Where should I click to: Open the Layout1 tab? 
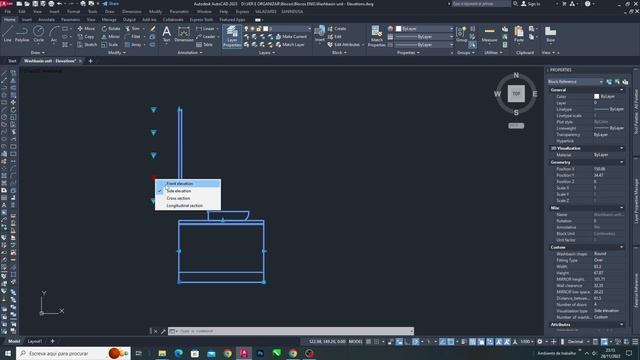click(x=35, y=341)
